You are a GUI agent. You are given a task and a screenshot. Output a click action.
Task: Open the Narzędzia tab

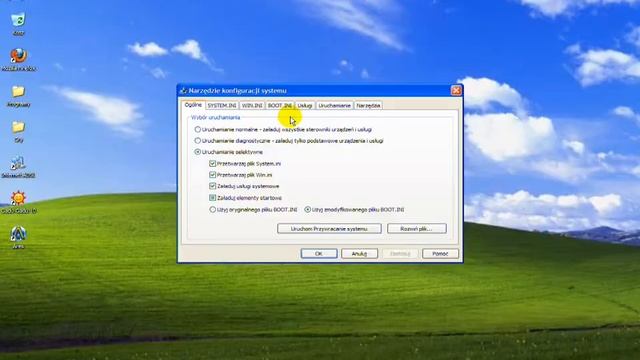[x=368, y=105]
